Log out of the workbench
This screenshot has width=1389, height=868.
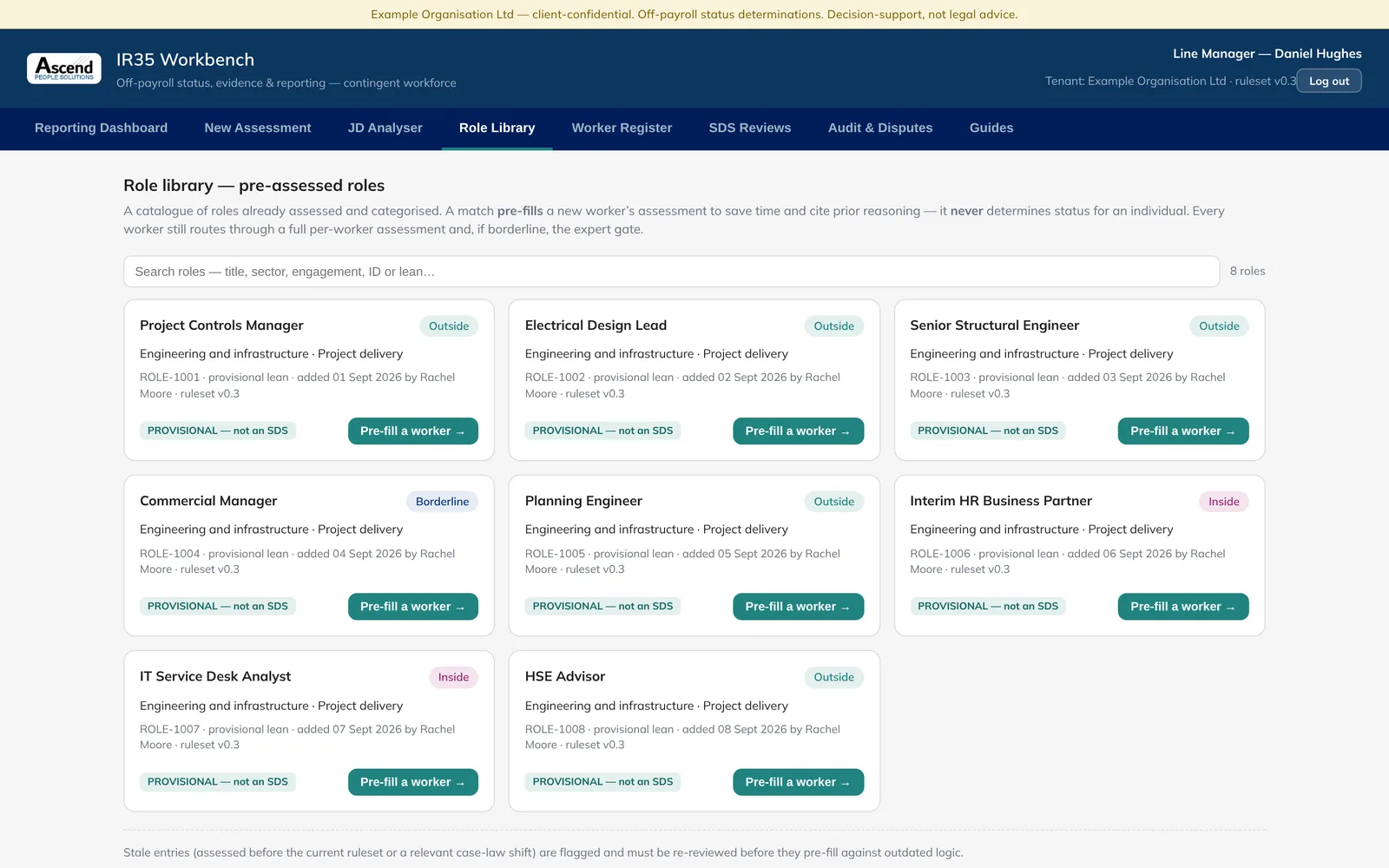(1329, 81)
